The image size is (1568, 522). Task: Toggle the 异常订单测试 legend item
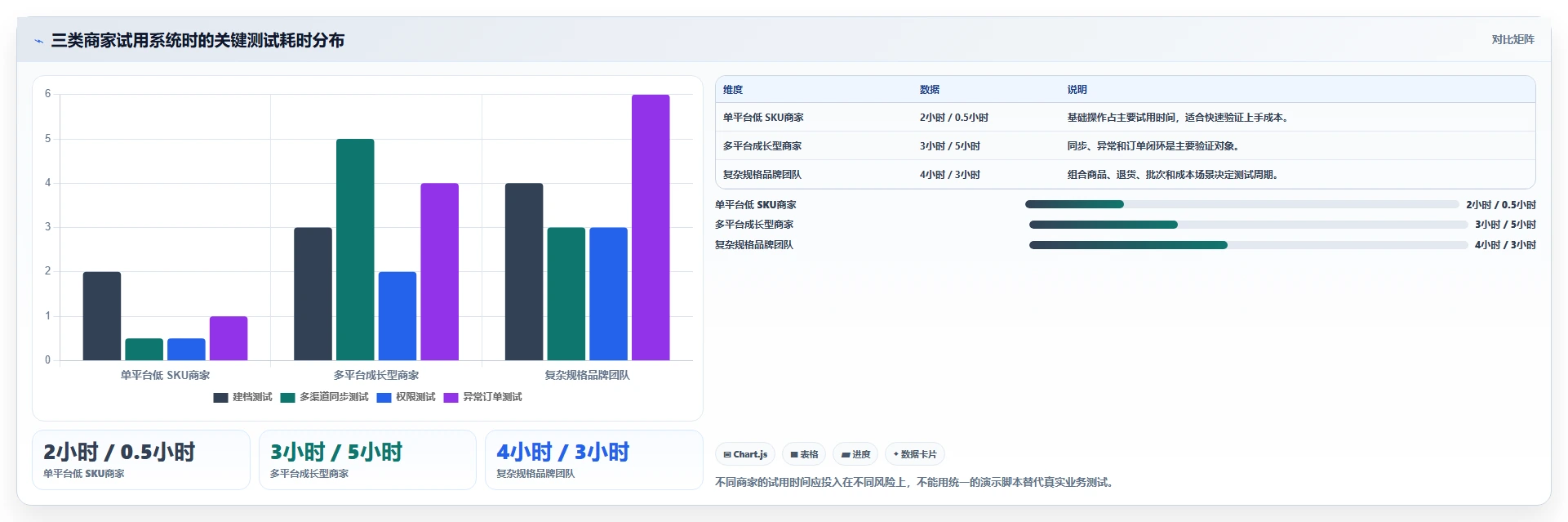(482, 397)
